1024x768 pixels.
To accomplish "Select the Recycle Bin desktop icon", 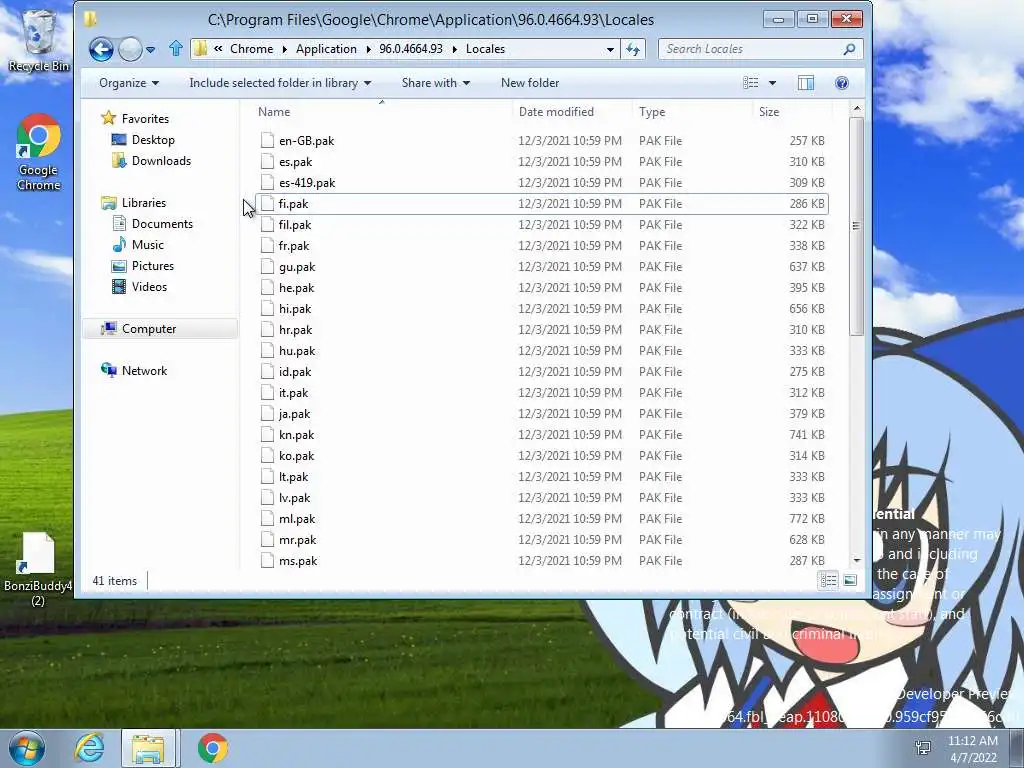I will coord(39,38).
